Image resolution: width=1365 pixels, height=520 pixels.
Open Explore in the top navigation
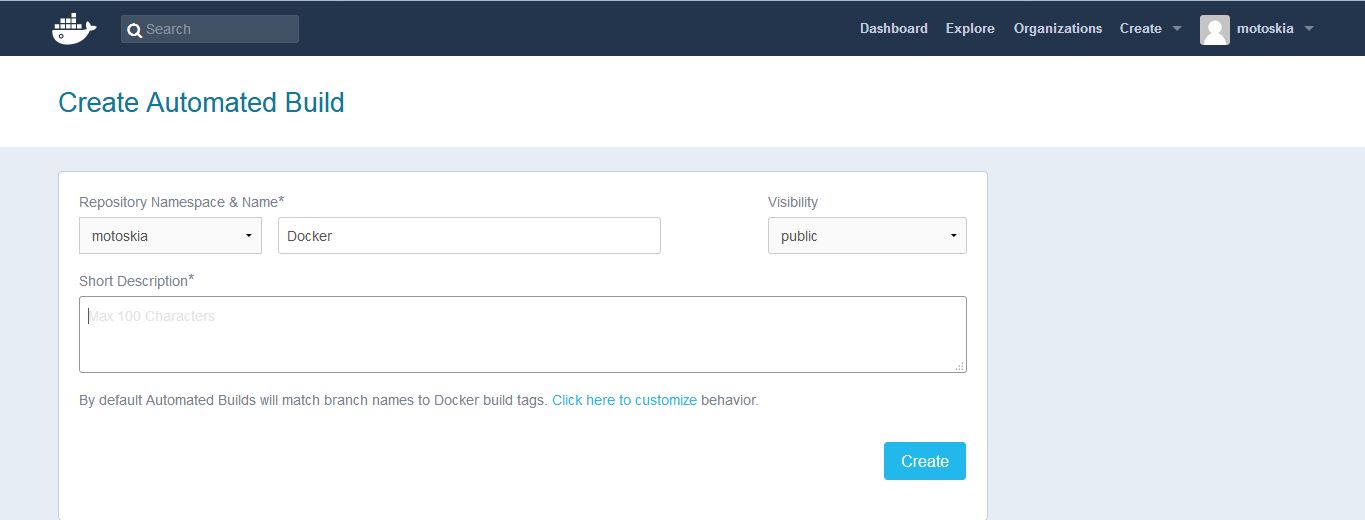pyautogui.click(x=970, y=29)
